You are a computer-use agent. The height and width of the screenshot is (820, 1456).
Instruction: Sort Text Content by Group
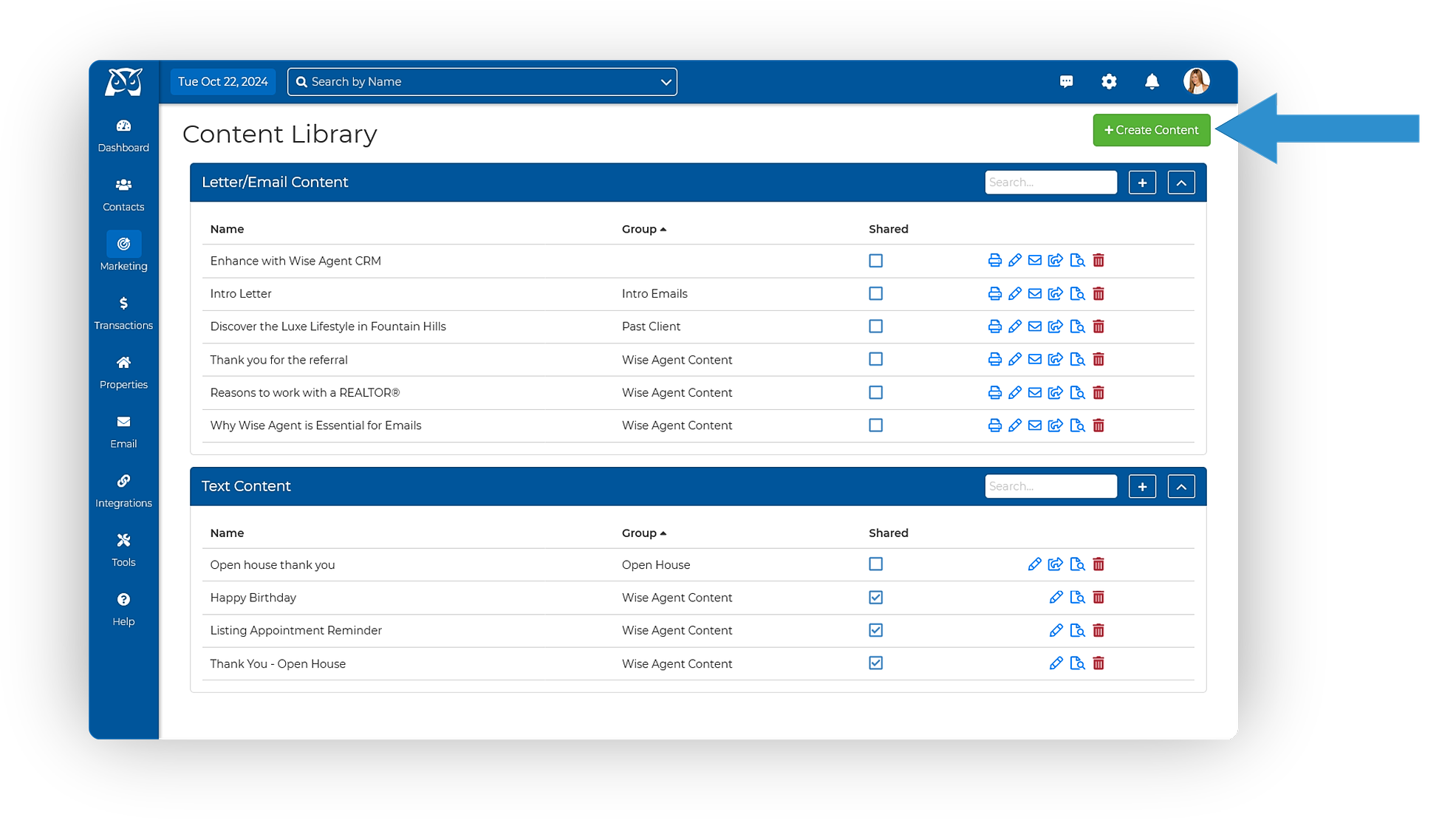(x=644, y=533)
